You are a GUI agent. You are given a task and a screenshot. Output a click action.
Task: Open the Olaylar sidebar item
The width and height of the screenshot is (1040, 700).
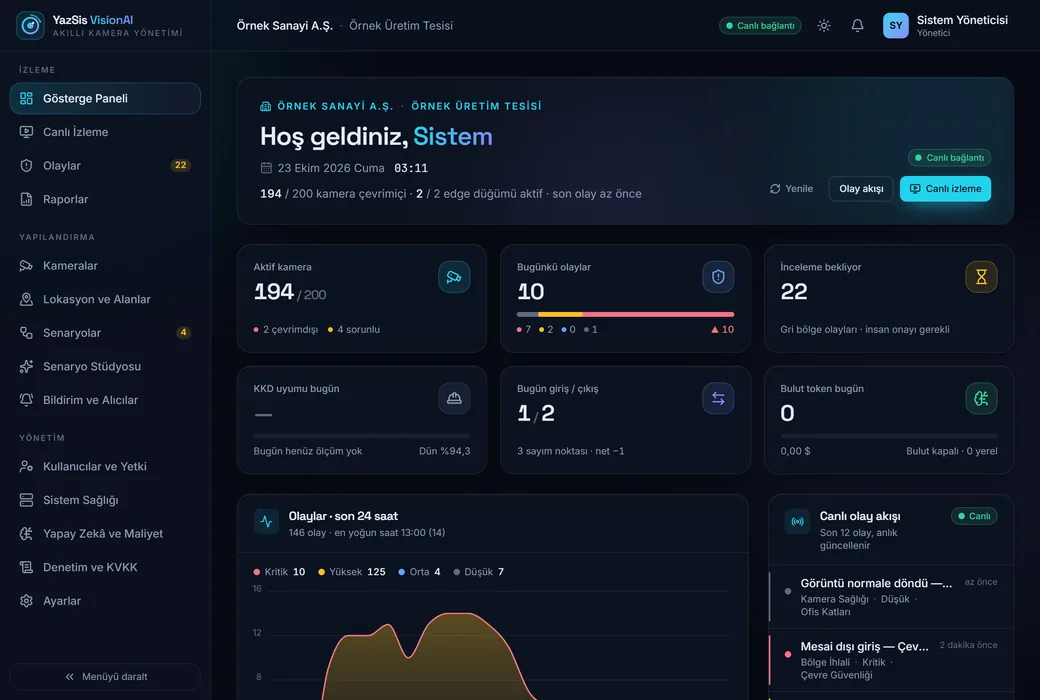point(105,166)
